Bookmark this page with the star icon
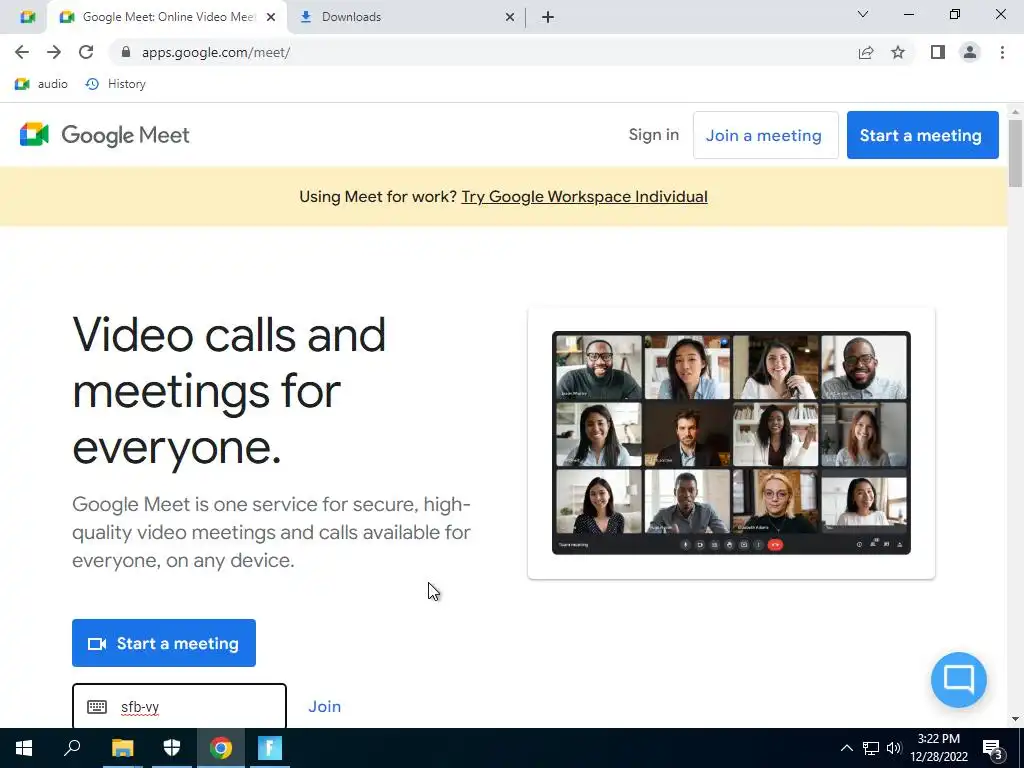Screen dimensions: 1024x768 [898, 52]
